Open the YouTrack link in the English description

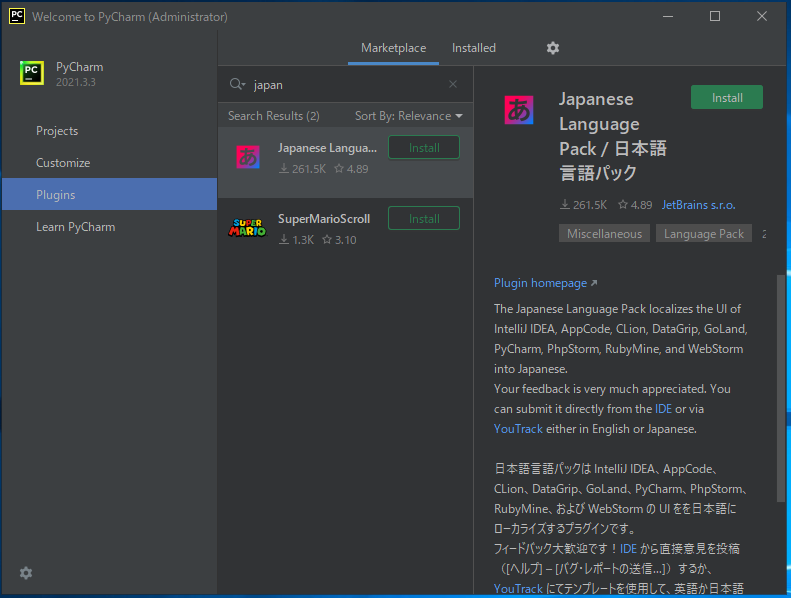click(x=518, y=429)
